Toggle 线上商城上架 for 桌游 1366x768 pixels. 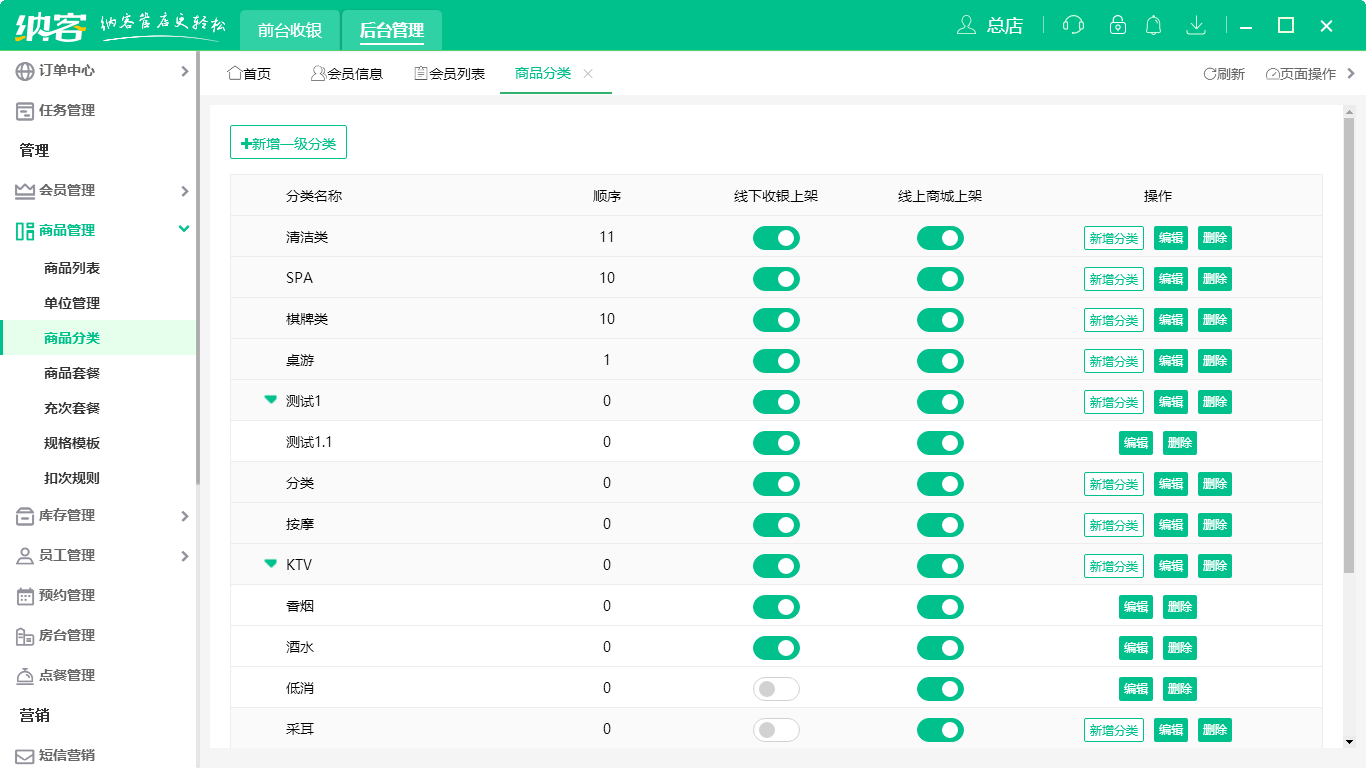tap(940, 361)
